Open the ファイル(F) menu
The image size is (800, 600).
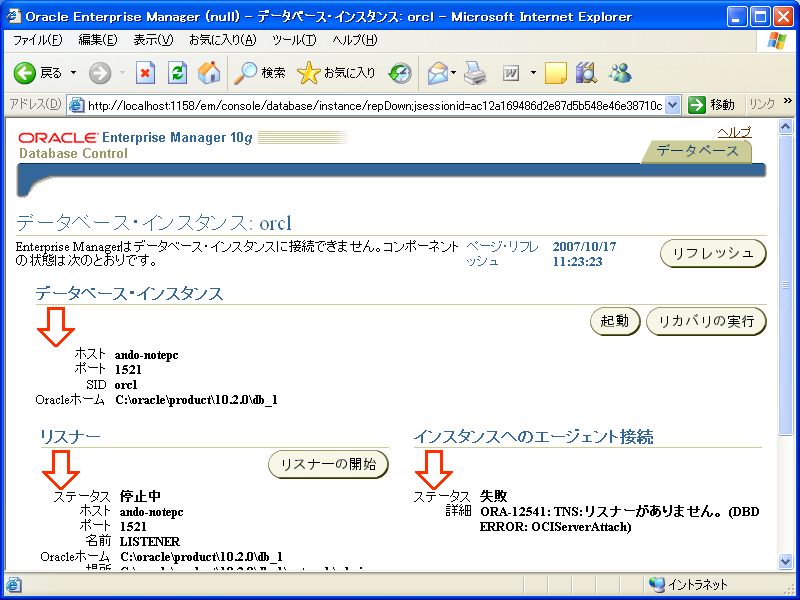click(x=37, y=40)
